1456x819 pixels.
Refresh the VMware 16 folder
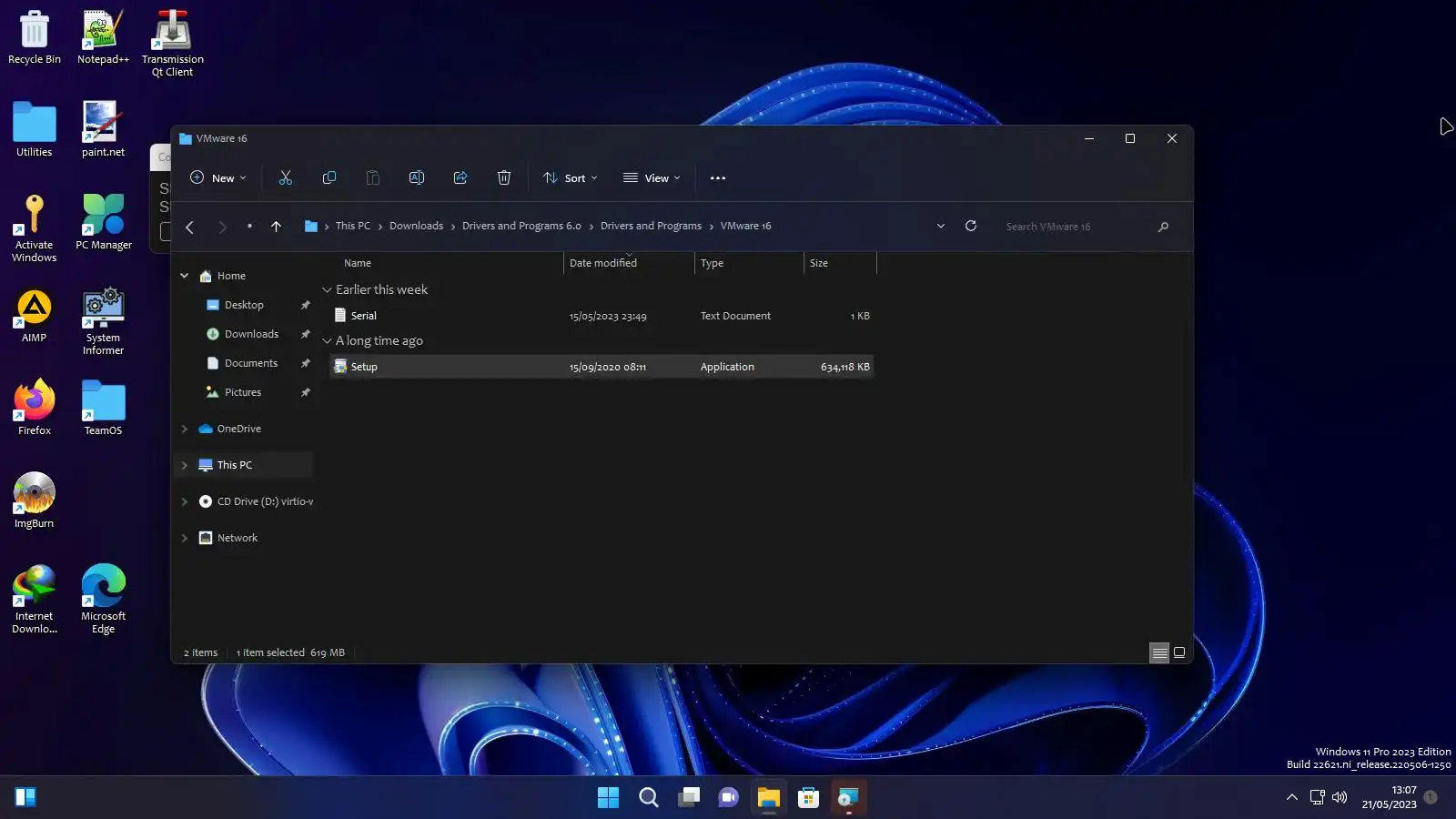[x=971, y=226]
